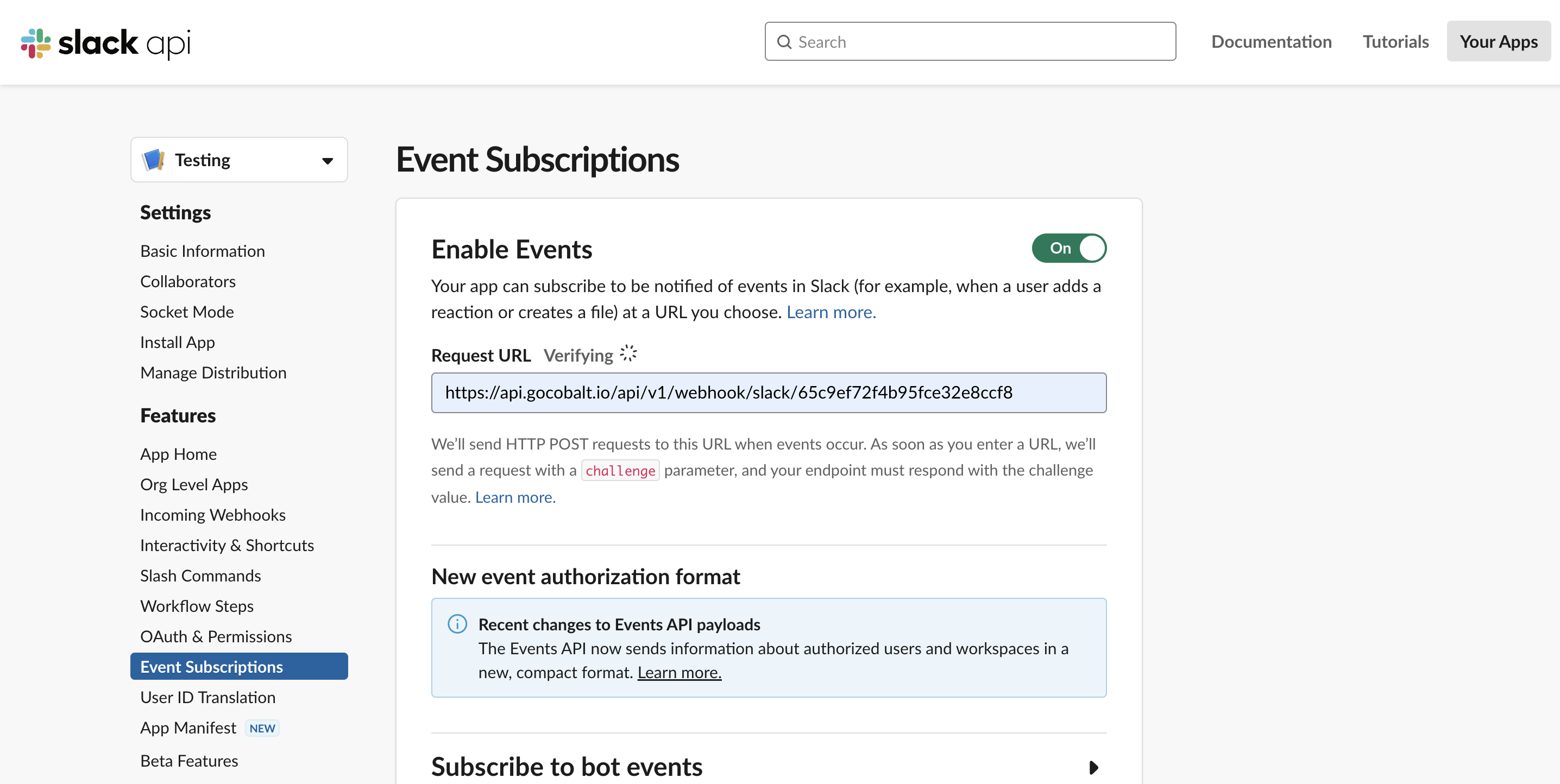Click the search magnifier icon
Image resolution: width=1560 pixels, height=784 pixels.
coord(784,41)
